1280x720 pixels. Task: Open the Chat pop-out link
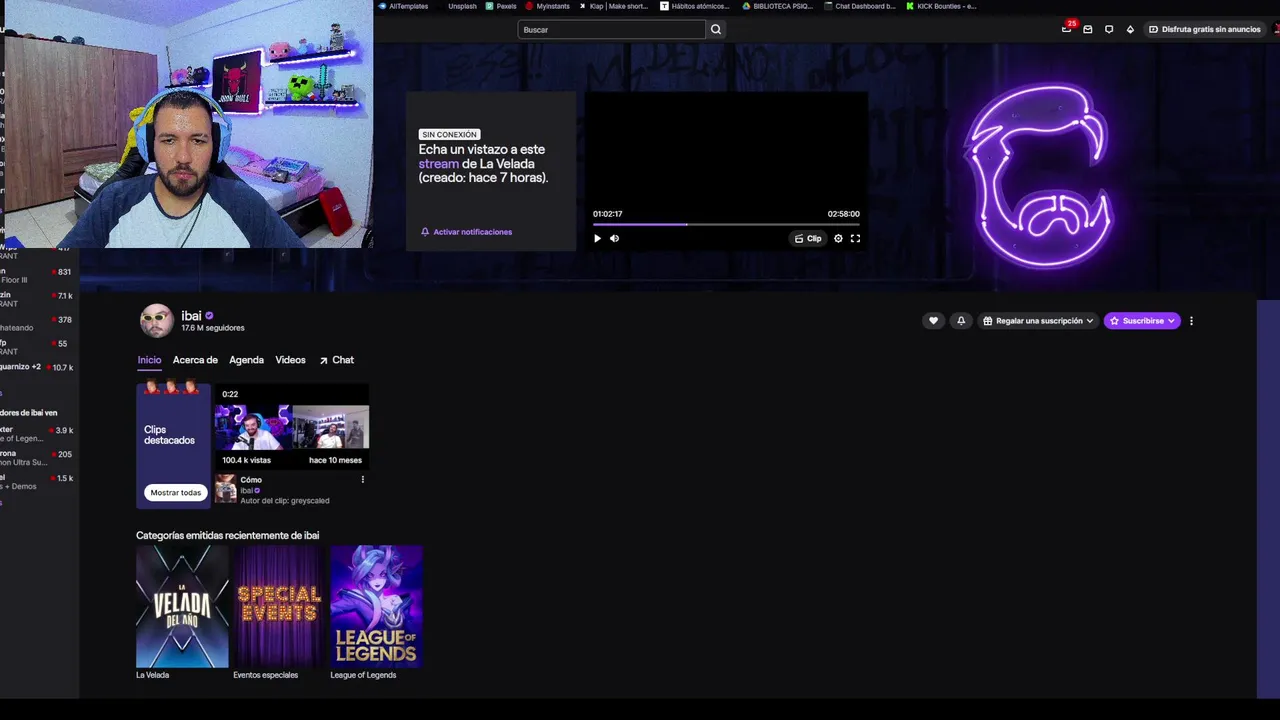coord(337,360)
